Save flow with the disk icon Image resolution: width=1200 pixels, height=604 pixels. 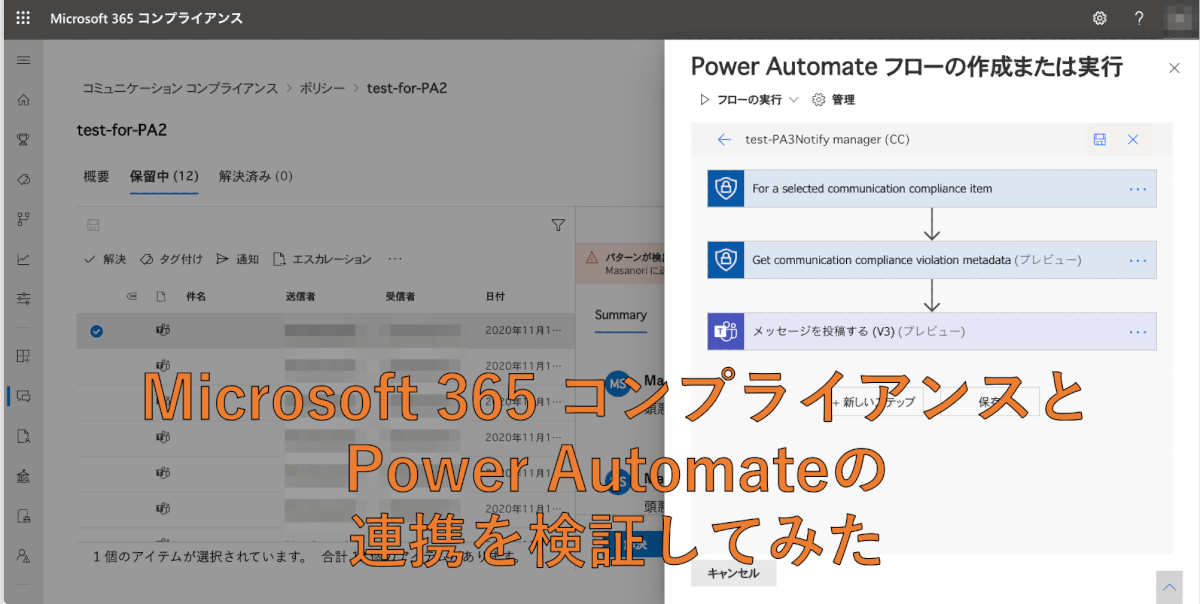pyautogui.click(x=1100, y=140)
